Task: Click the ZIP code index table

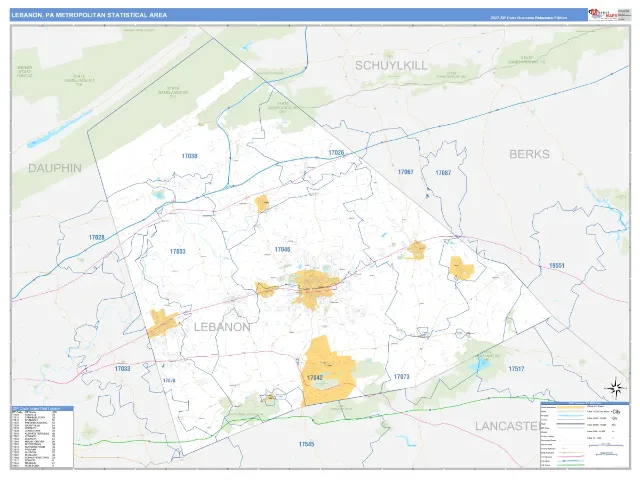Action: click(42, 436)
